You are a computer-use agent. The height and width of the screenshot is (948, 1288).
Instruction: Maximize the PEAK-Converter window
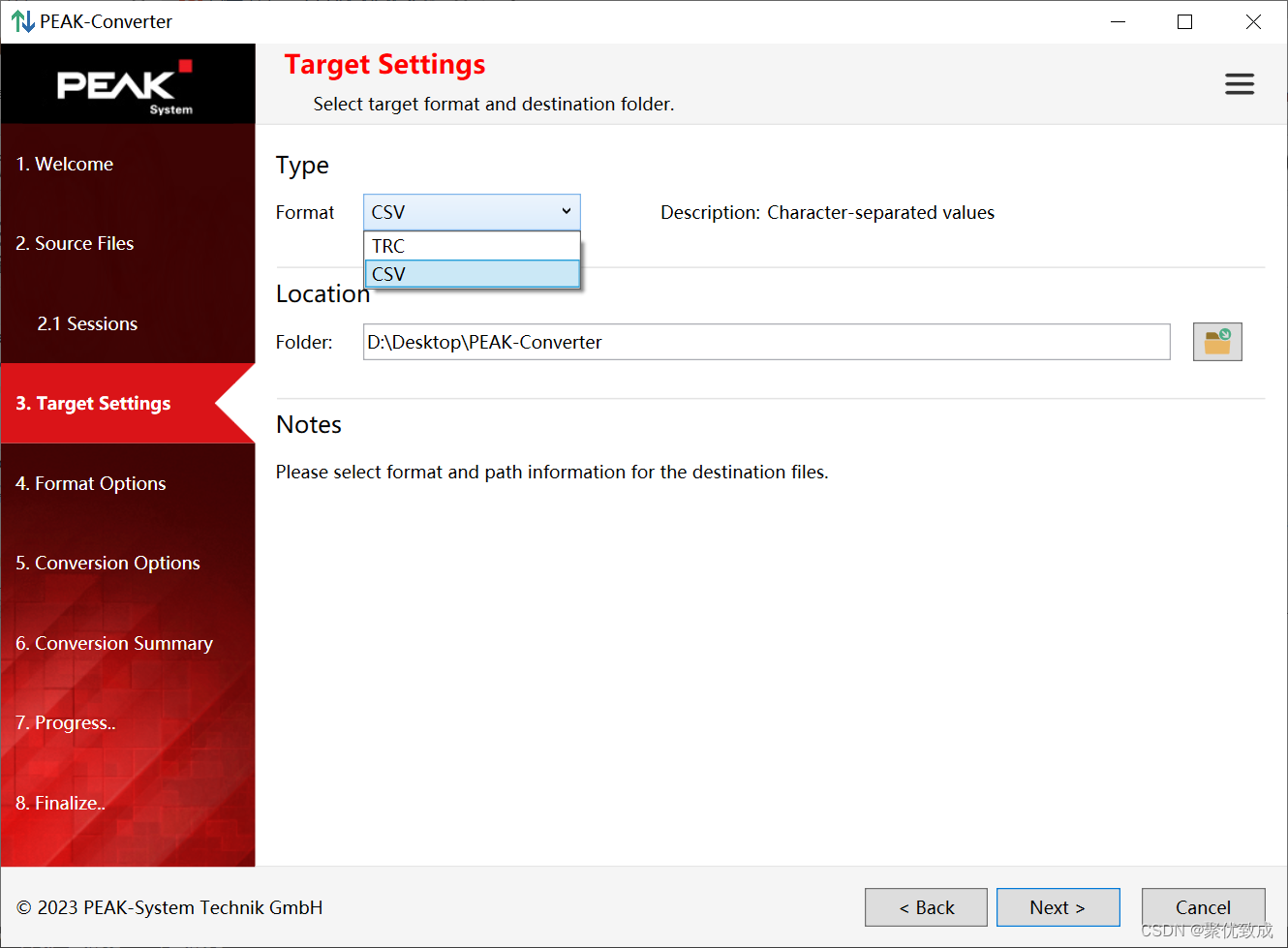tap(1184, 21)
